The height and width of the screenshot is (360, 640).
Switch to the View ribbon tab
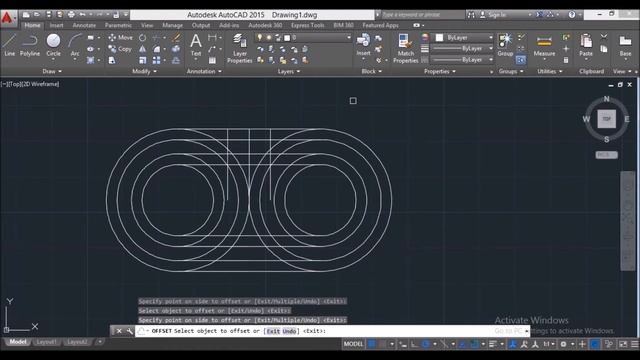(147, 25)
